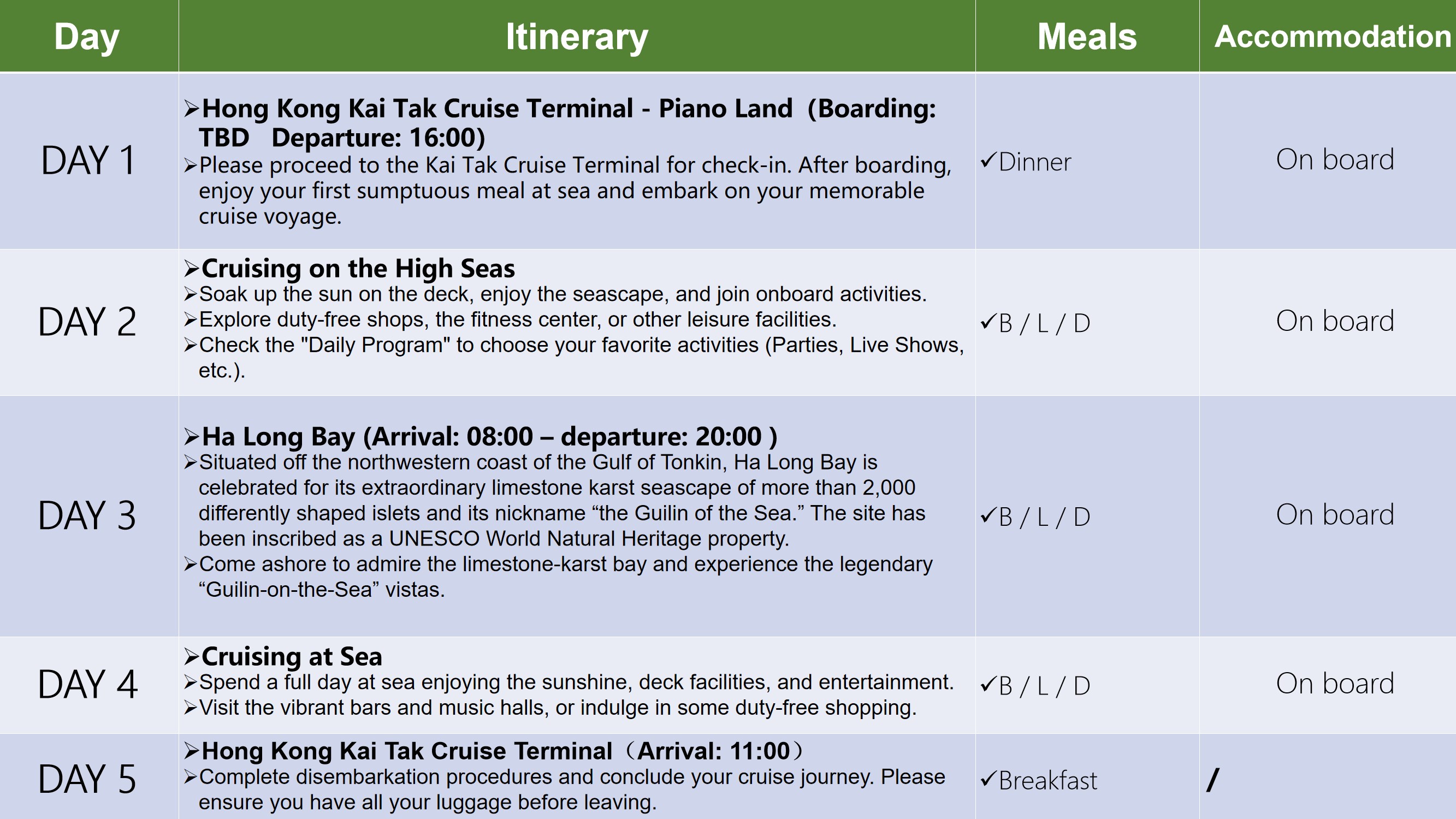Click the arrow bullet beside the Ha Long Bay heading

click(x=192, y=437)
